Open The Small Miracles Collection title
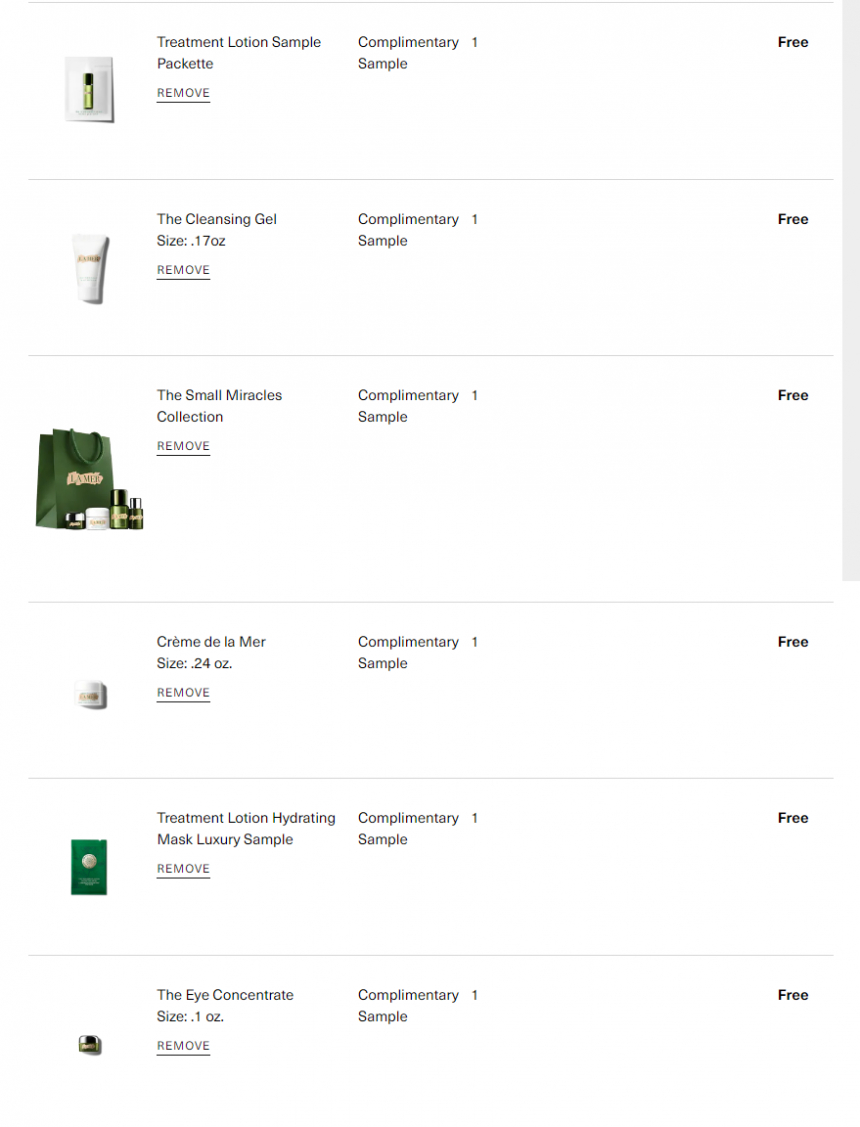 click(x=219, y=406)
